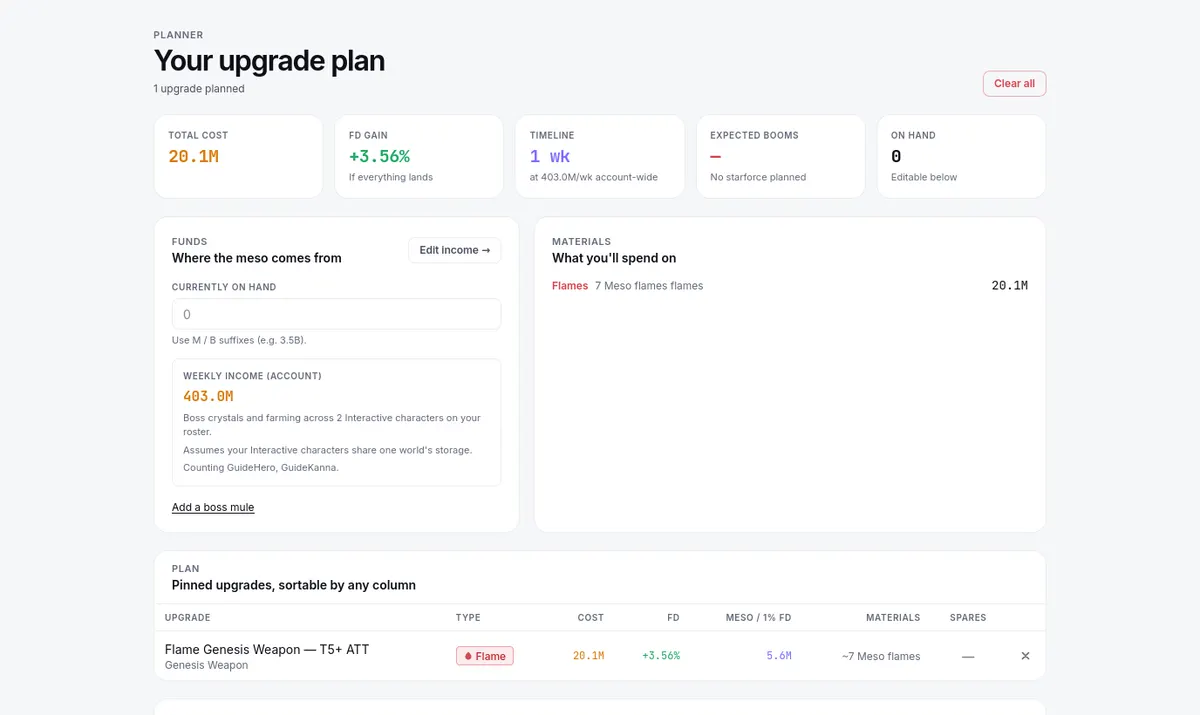Viewport: 1200px width, 715px height.
Task: Click the 1 upgrade planned subtitle
Action: click(199, 89)
